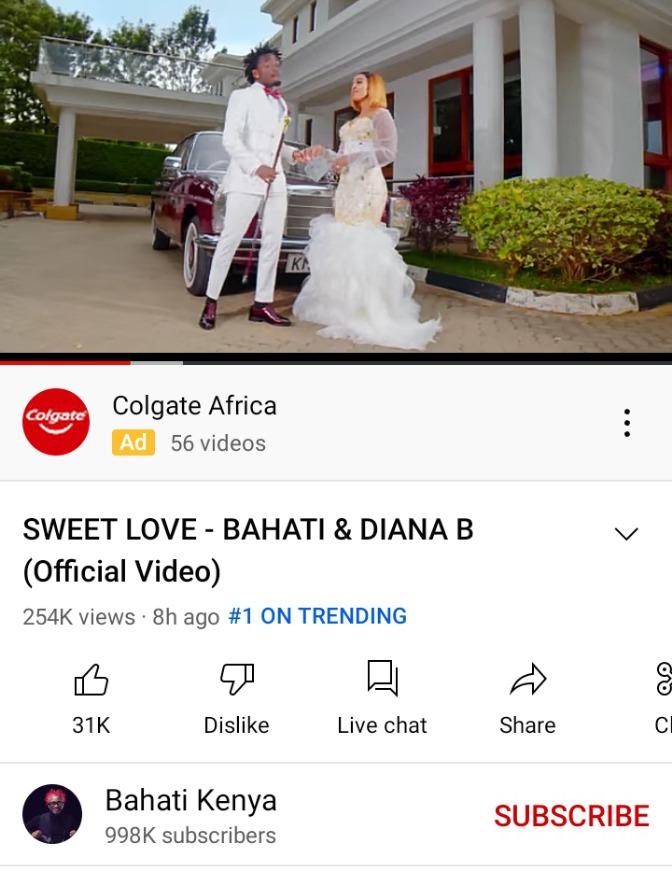Viewport: 672px width, 878px height.
Task: Tap the thumbs-up like icon
Action: [91, 679]
